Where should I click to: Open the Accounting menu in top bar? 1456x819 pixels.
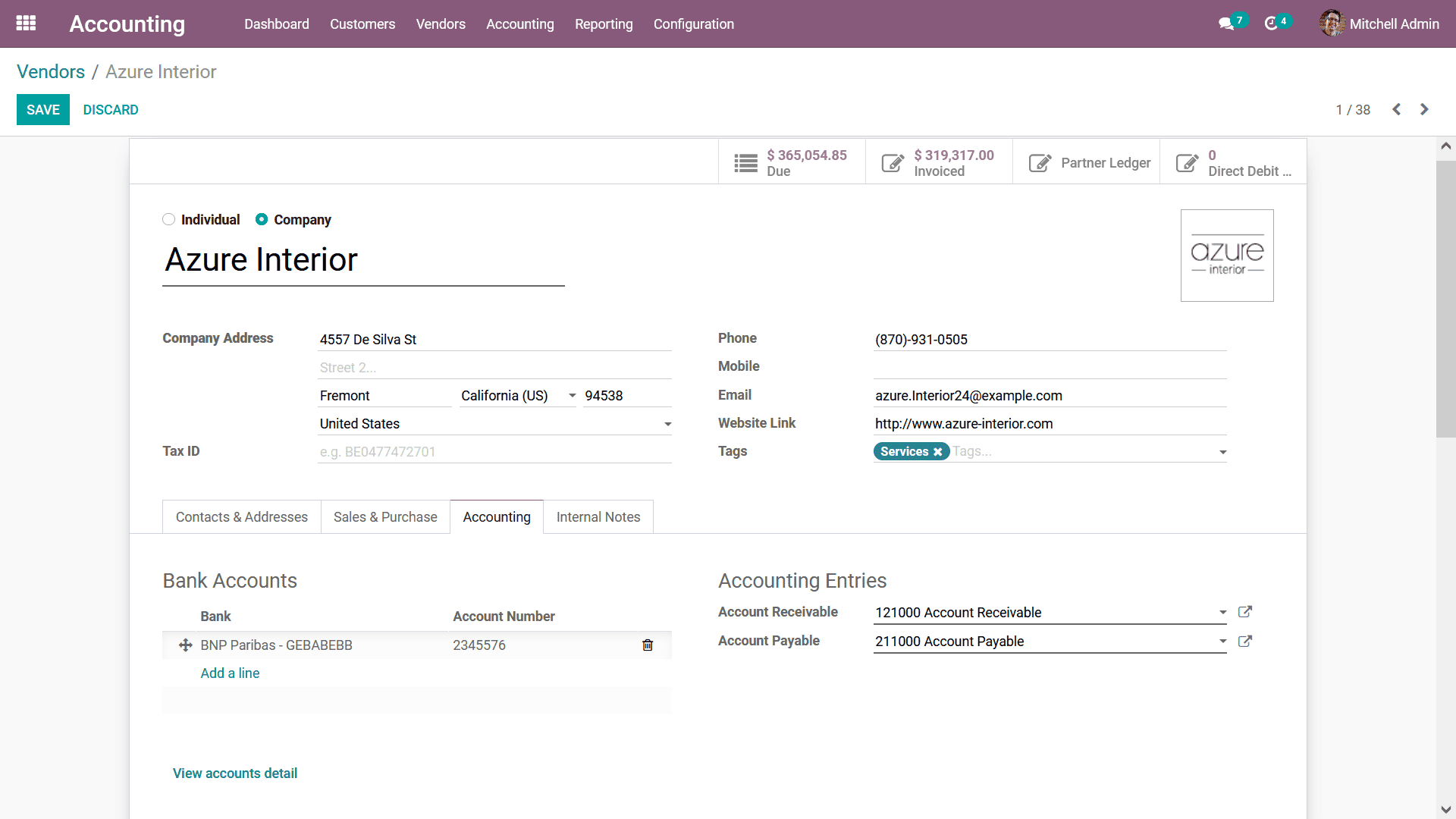520,24
